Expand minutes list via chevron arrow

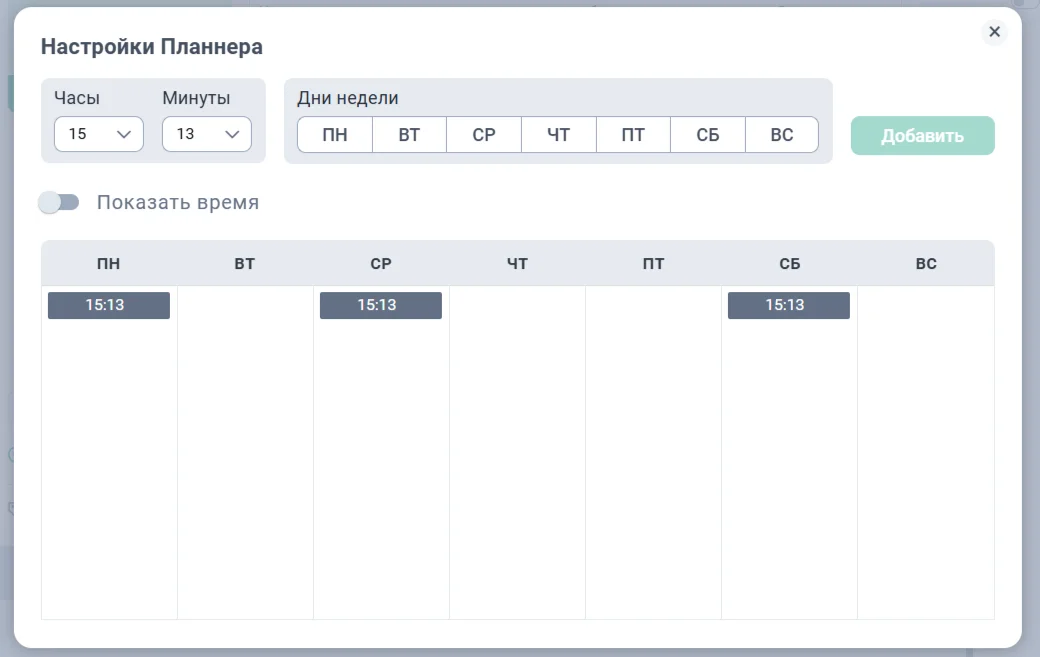point(231,135)
